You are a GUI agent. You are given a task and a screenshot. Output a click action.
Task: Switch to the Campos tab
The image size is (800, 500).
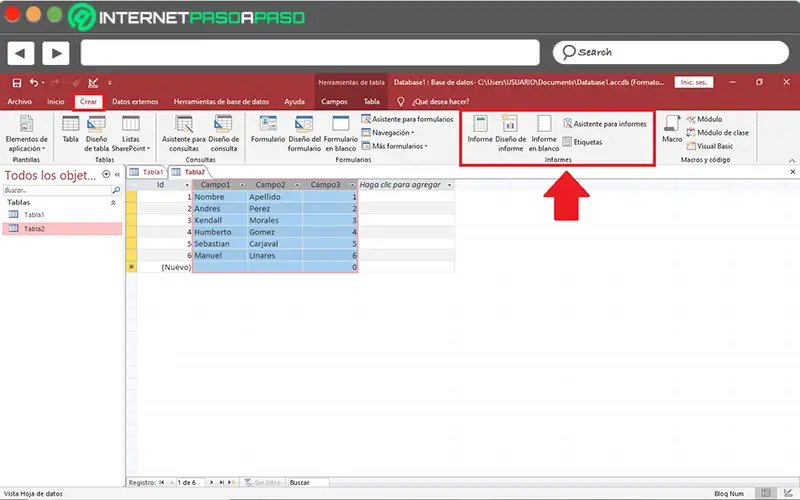(334, 102)
